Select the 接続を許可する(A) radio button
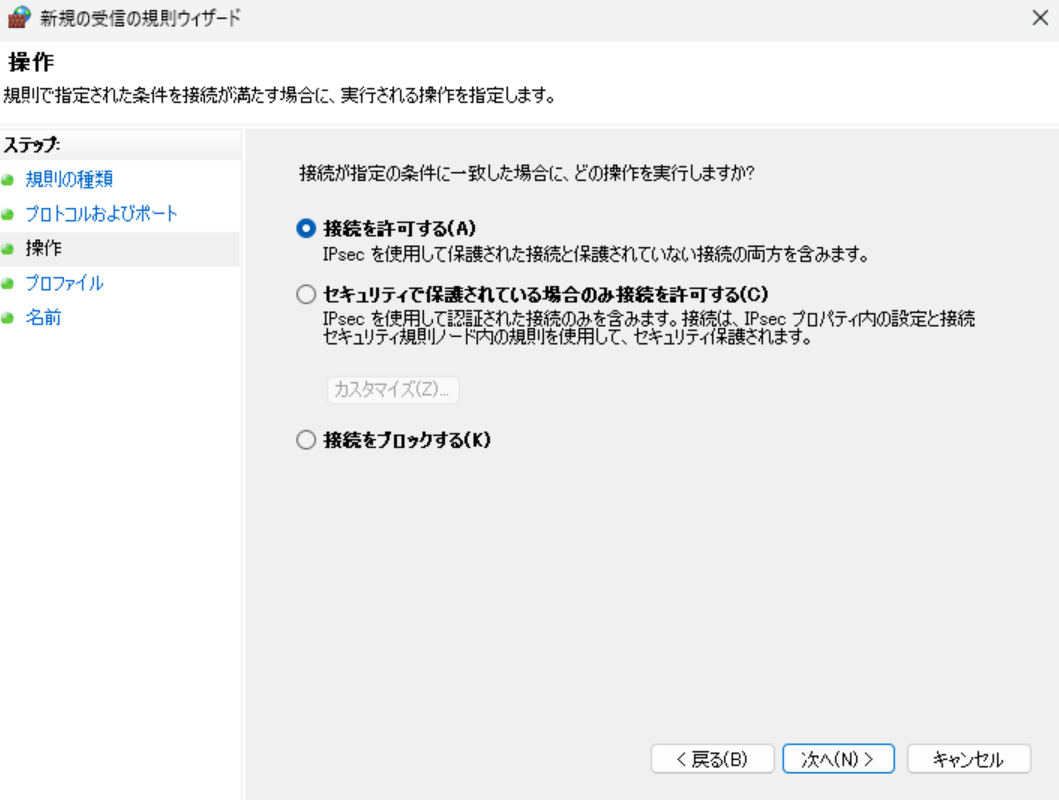The image size is (1059, 800). 306,228
